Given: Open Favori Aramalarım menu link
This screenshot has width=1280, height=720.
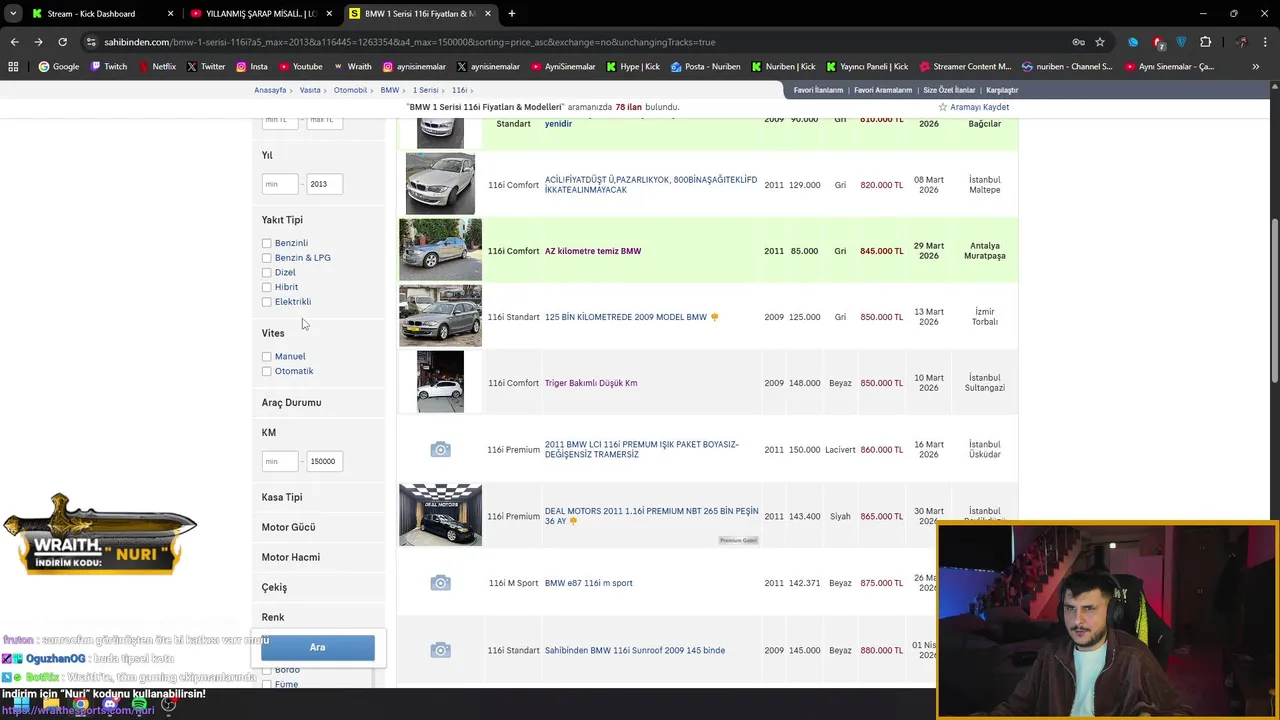Looking at the screenshot, I should coord(883,90).
